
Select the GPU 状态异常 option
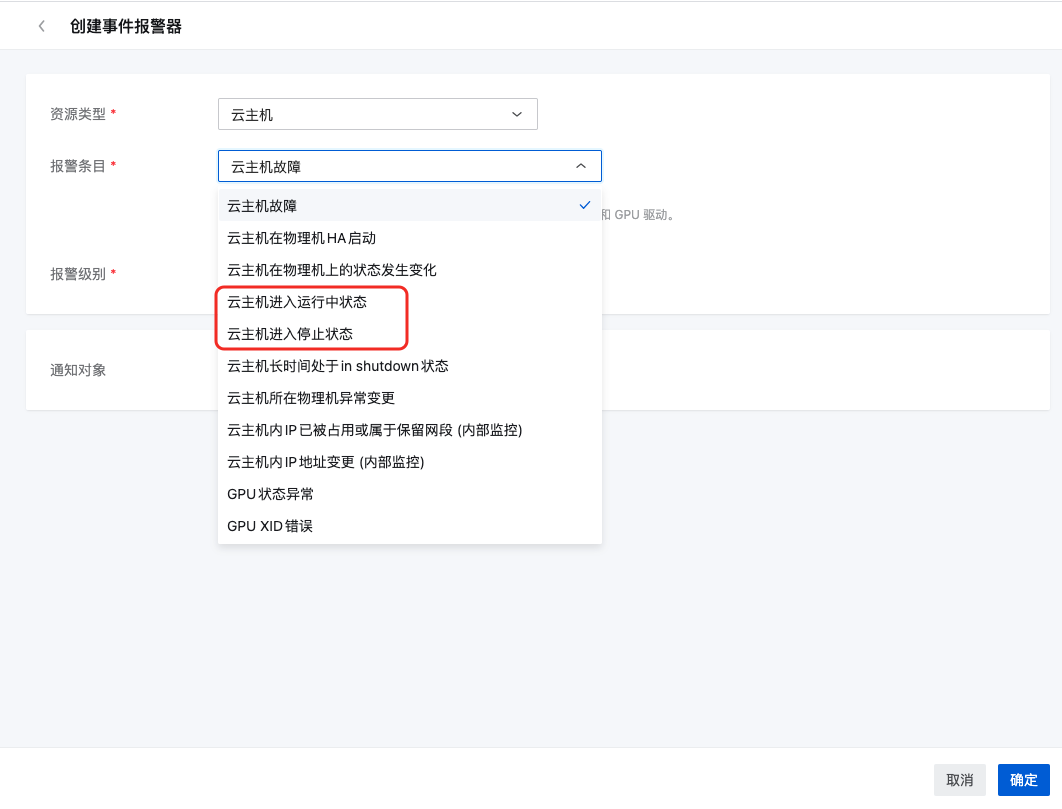click(410, 494)
